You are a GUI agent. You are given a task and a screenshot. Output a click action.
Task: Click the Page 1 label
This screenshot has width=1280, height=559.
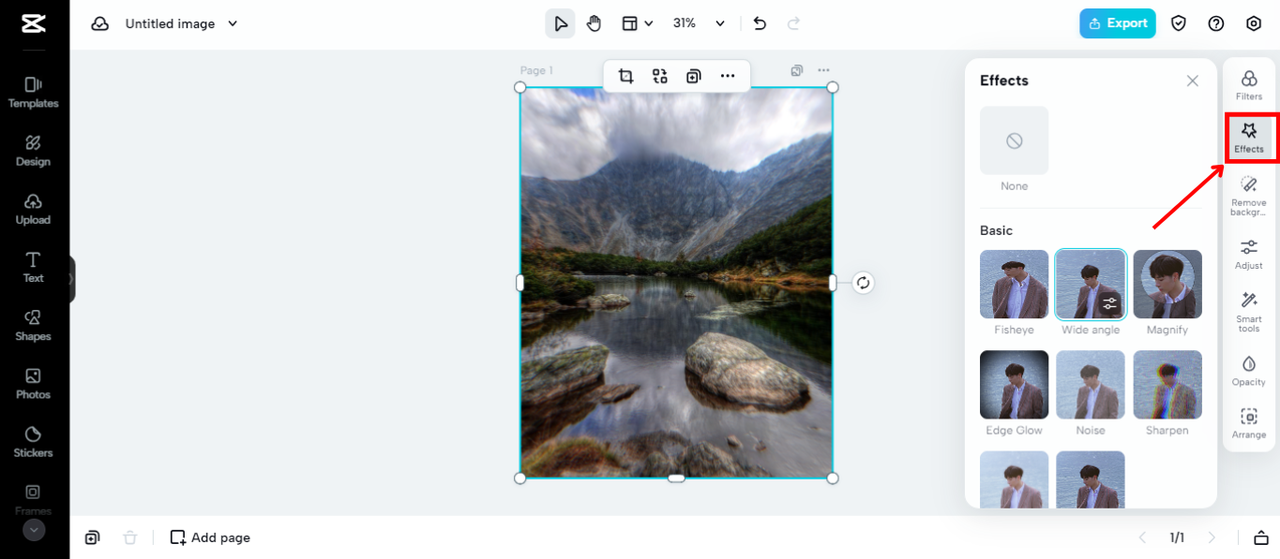click(536, 71)
